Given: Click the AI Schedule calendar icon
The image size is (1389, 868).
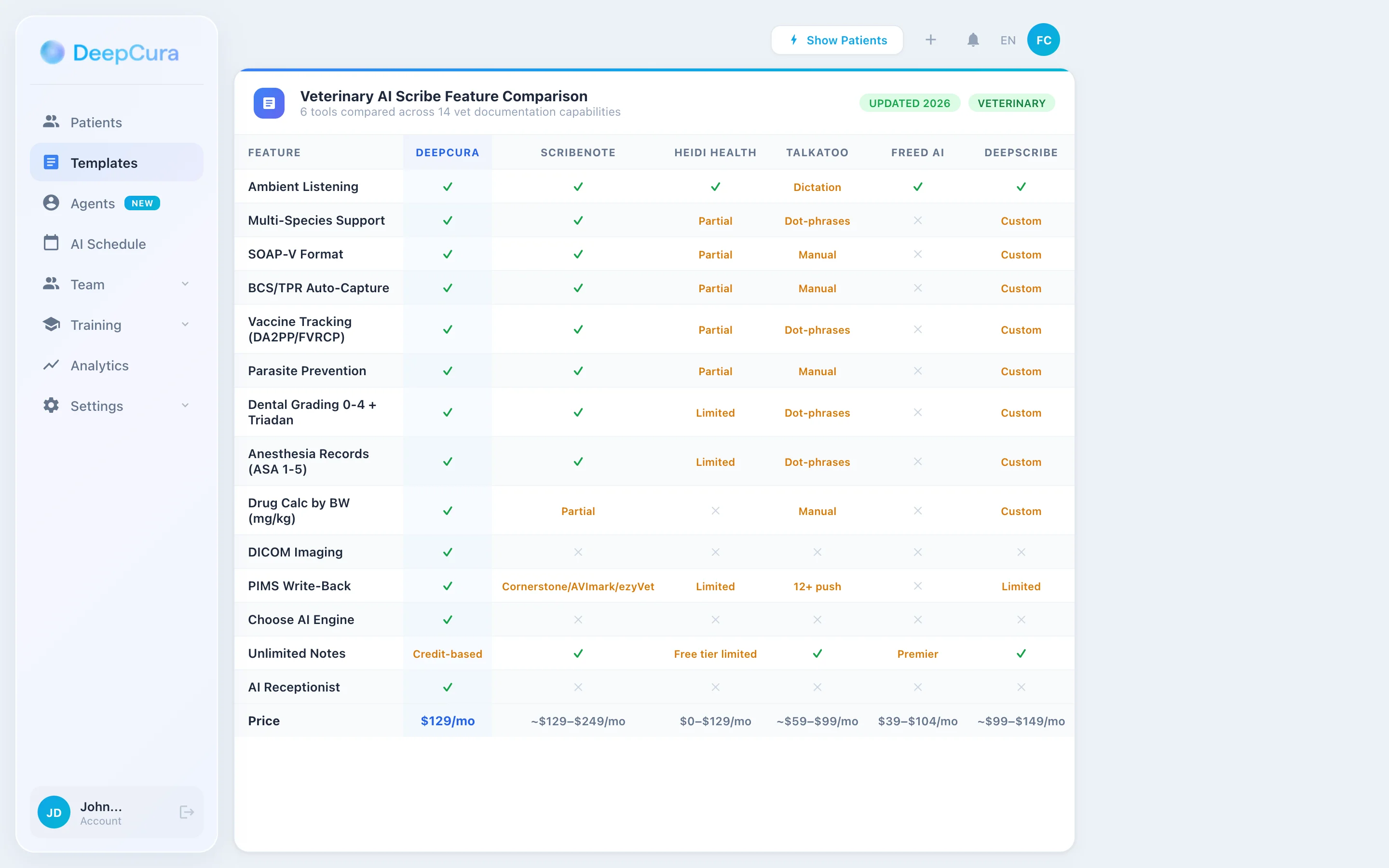Looking at the screenshot, I should [x=51, y=243].
